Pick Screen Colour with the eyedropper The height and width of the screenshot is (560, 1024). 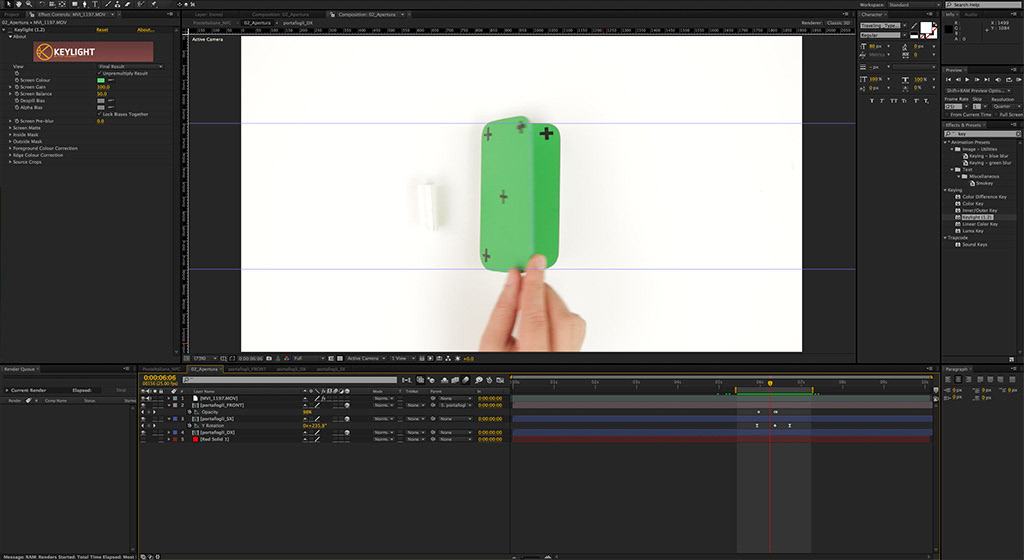111,80
